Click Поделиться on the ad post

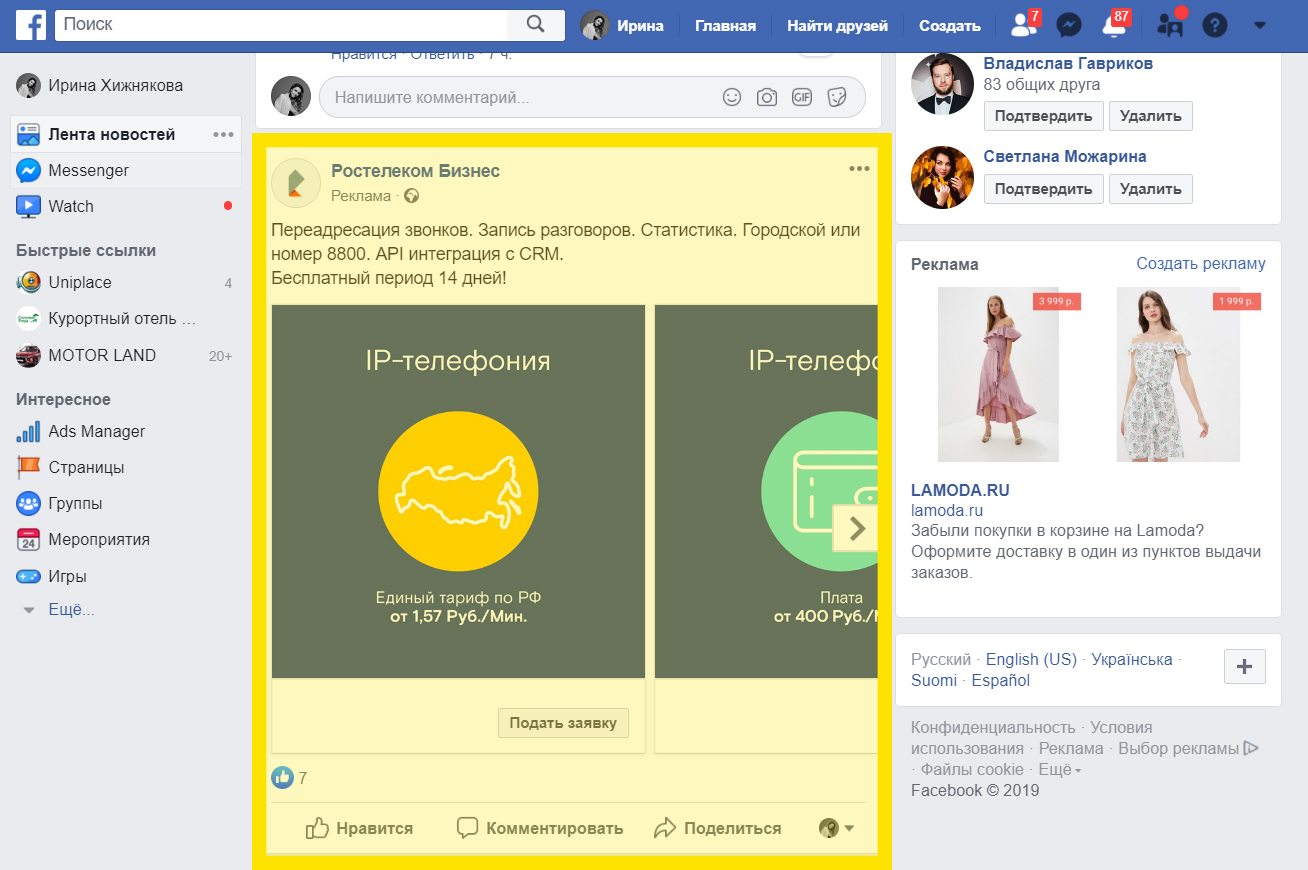(718, 828)
